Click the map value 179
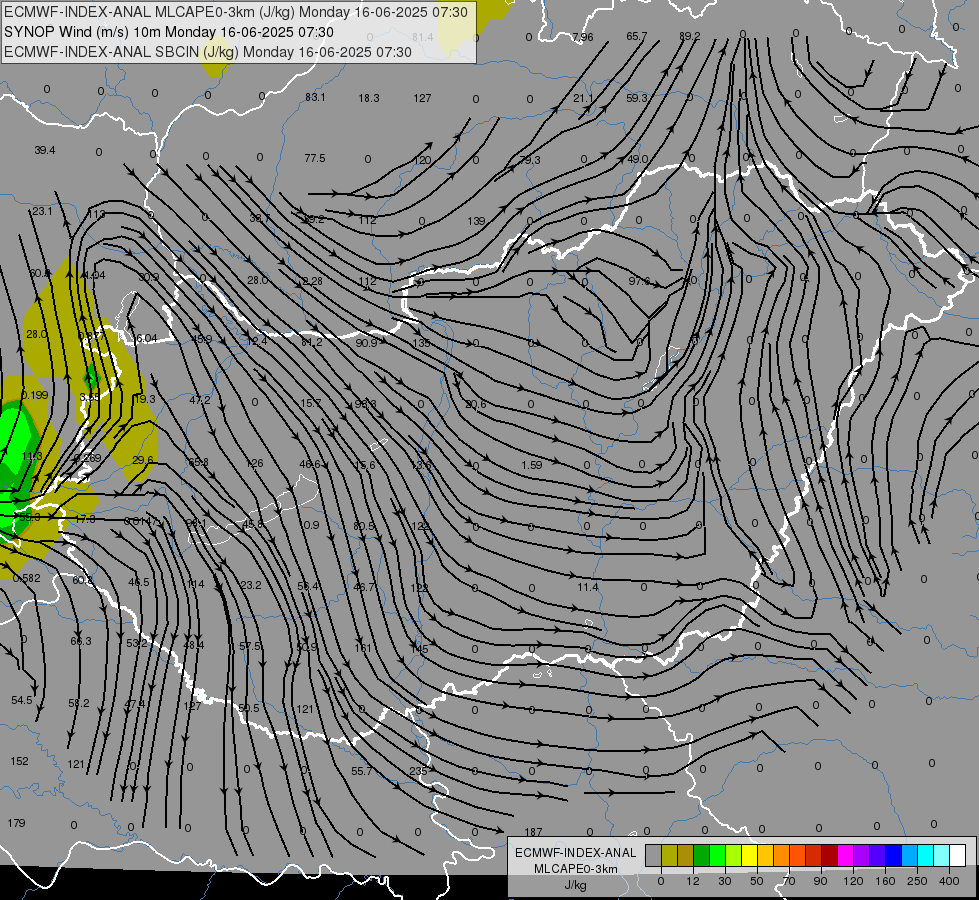 [x=16, y=823]
